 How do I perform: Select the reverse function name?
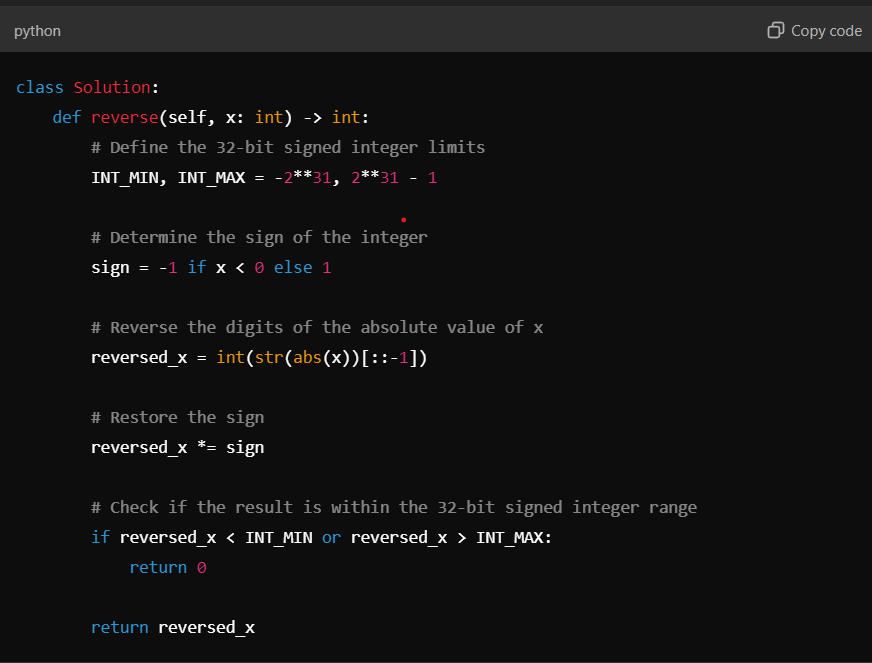(x=124, y=117)
